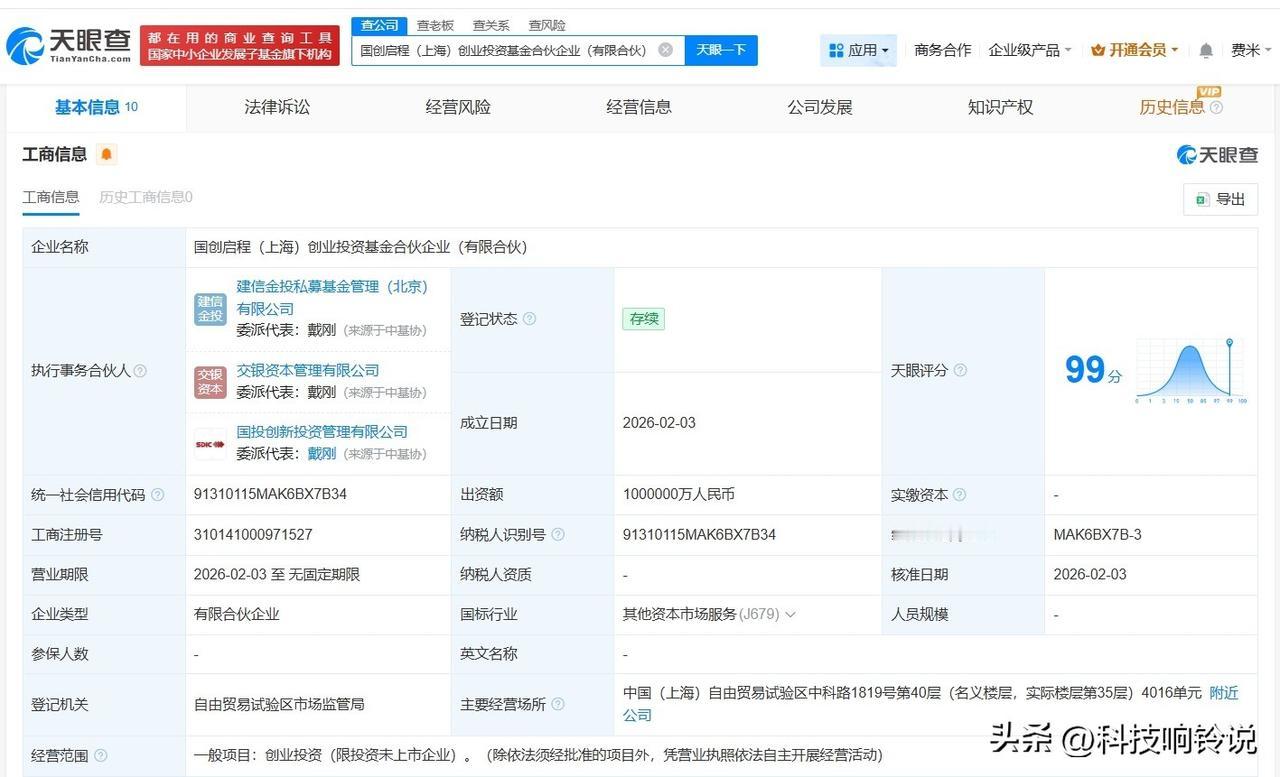1280x777 pixels.
Task: Switch to the 法律诉讼 tab
Action: point(277,107)
